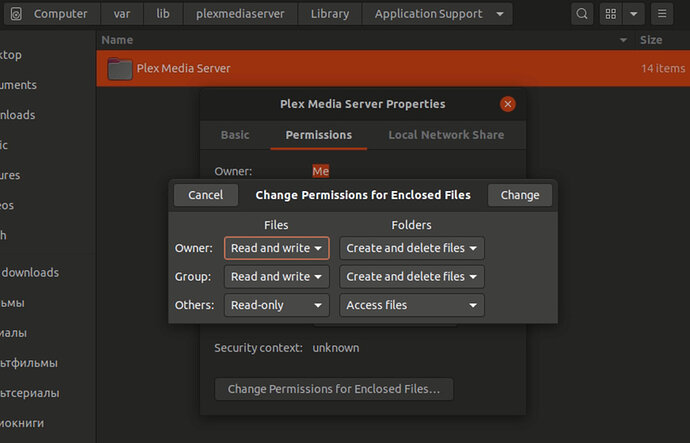Switch to the Basic tab

tap(235, 135)
